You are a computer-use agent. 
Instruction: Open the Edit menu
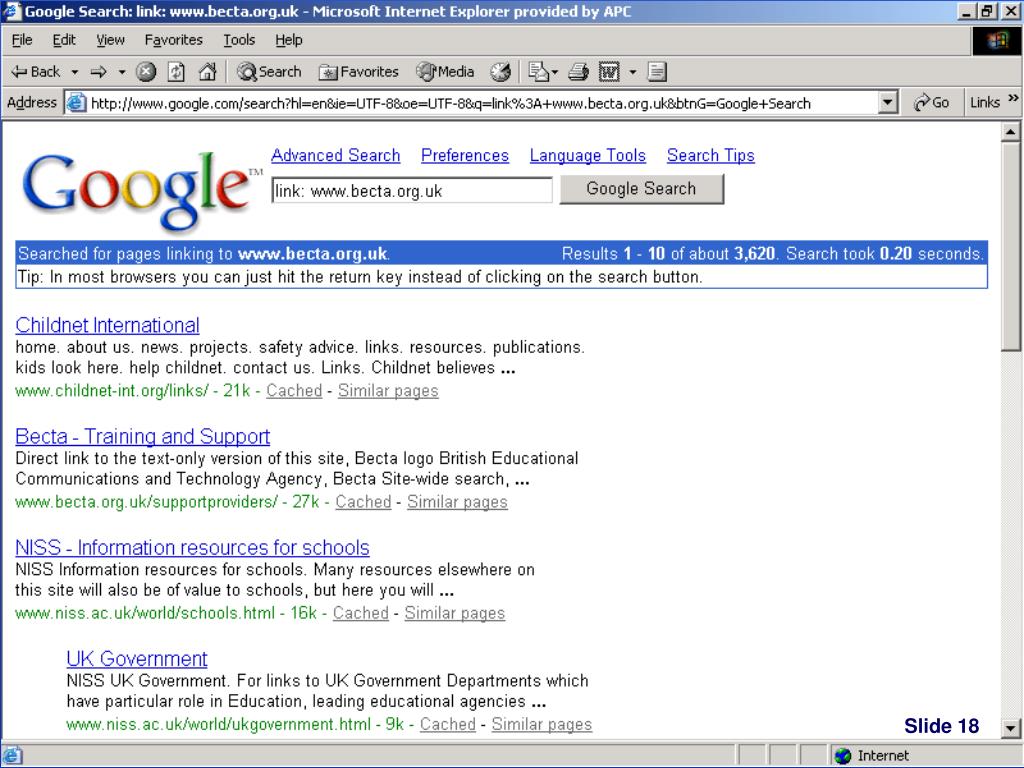63,40
